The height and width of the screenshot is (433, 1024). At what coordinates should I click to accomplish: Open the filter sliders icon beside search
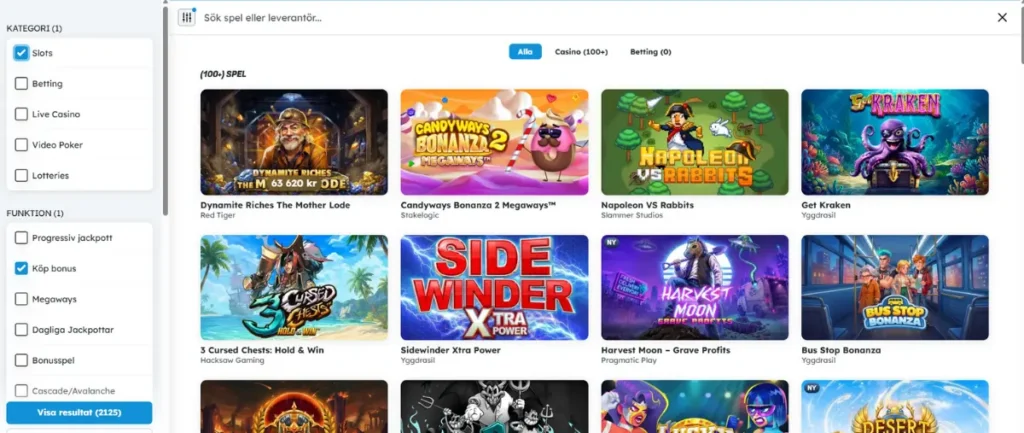click(187, 18)
